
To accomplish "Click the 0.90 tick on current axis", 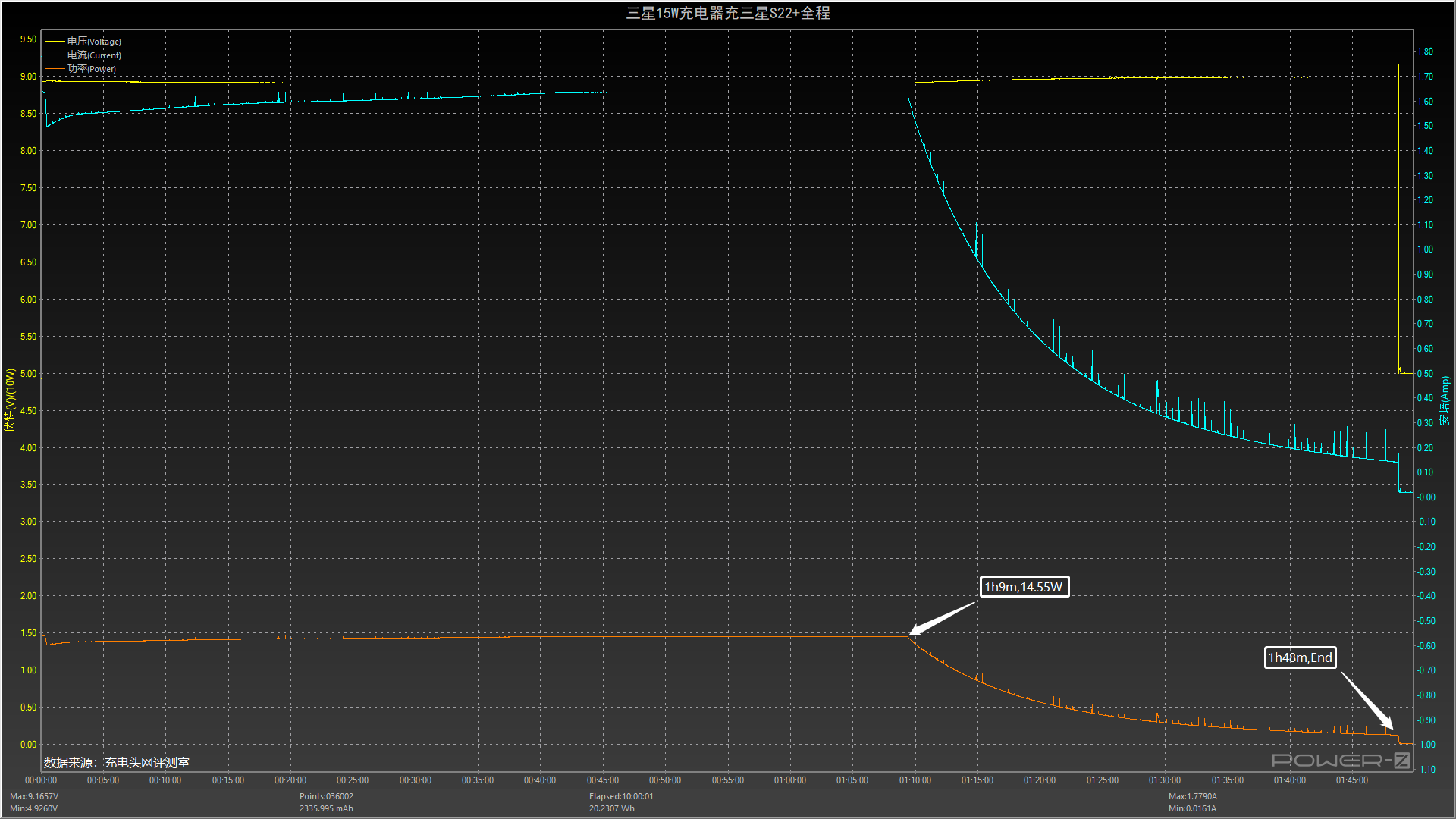I will coord(1425,275).
